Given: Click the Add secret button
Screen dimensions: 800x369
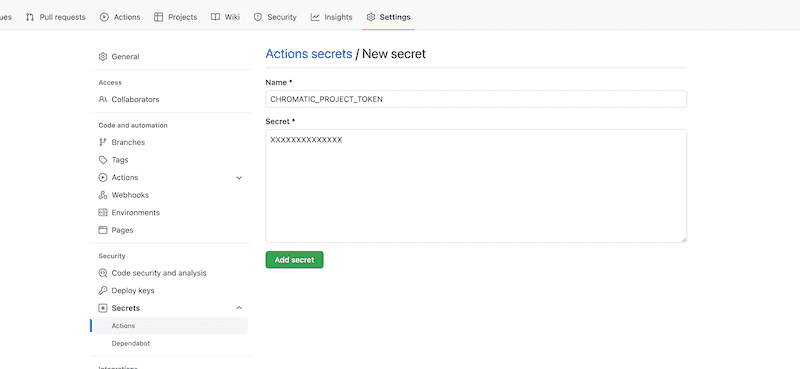Looking at the screenshot, I should click(294, 260).
